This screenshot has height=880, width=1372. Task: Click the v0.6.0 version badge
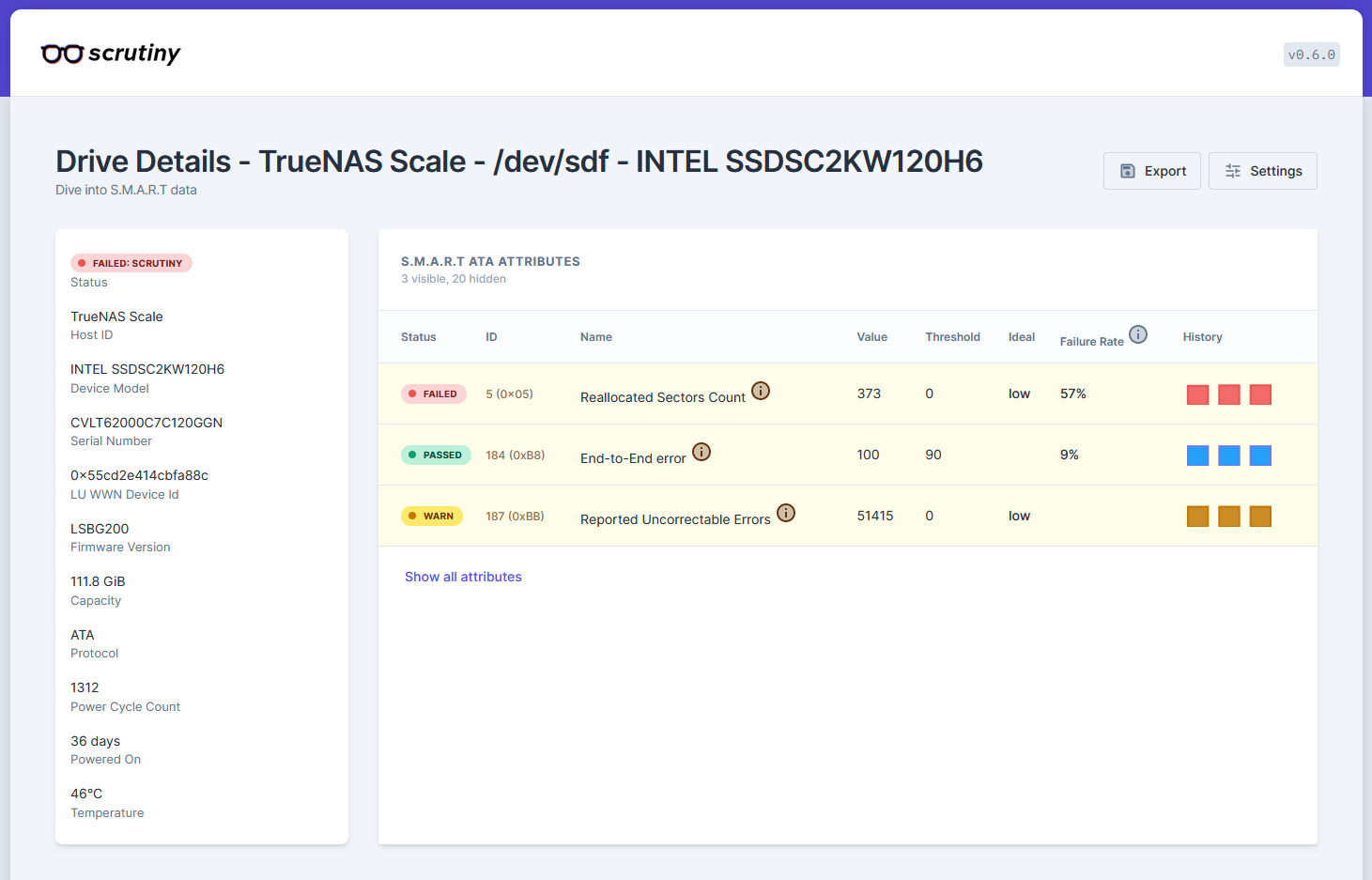coord(1311,54)
